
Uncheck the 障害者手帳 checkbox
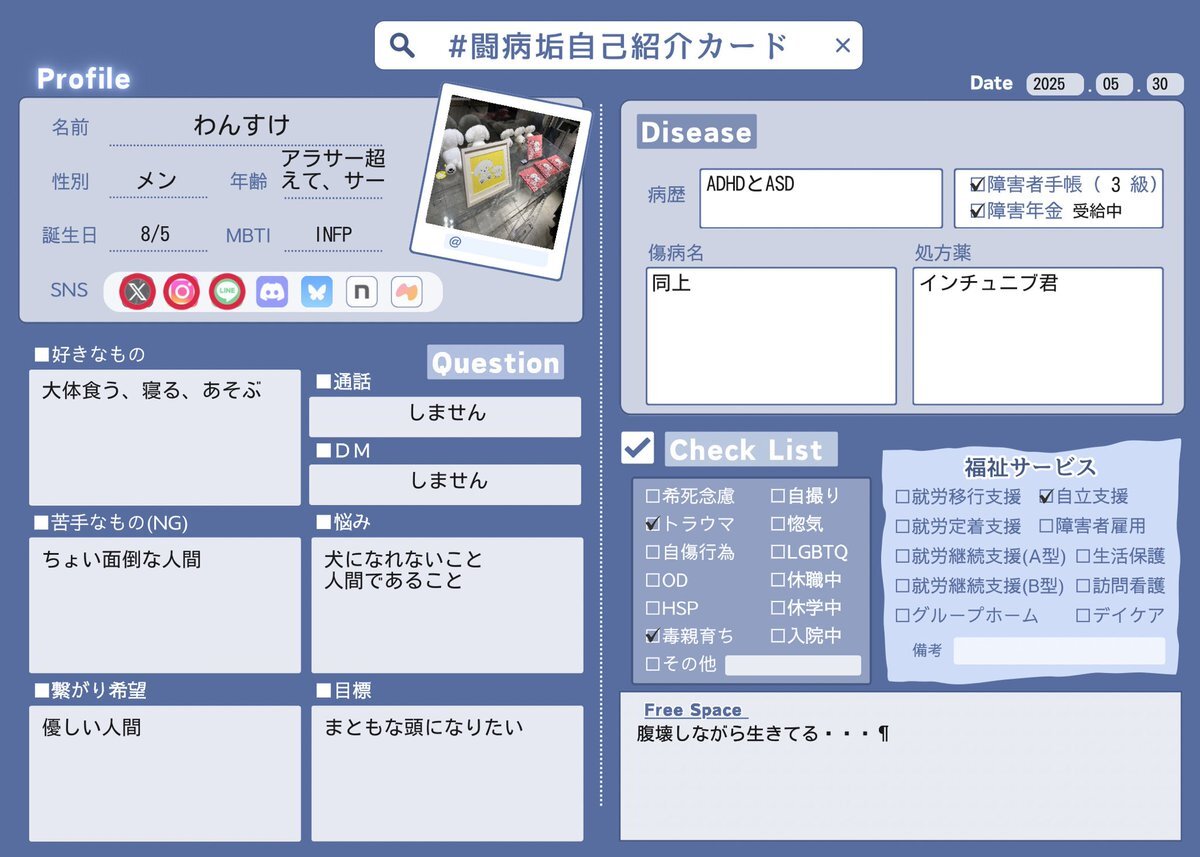point(977,185)
